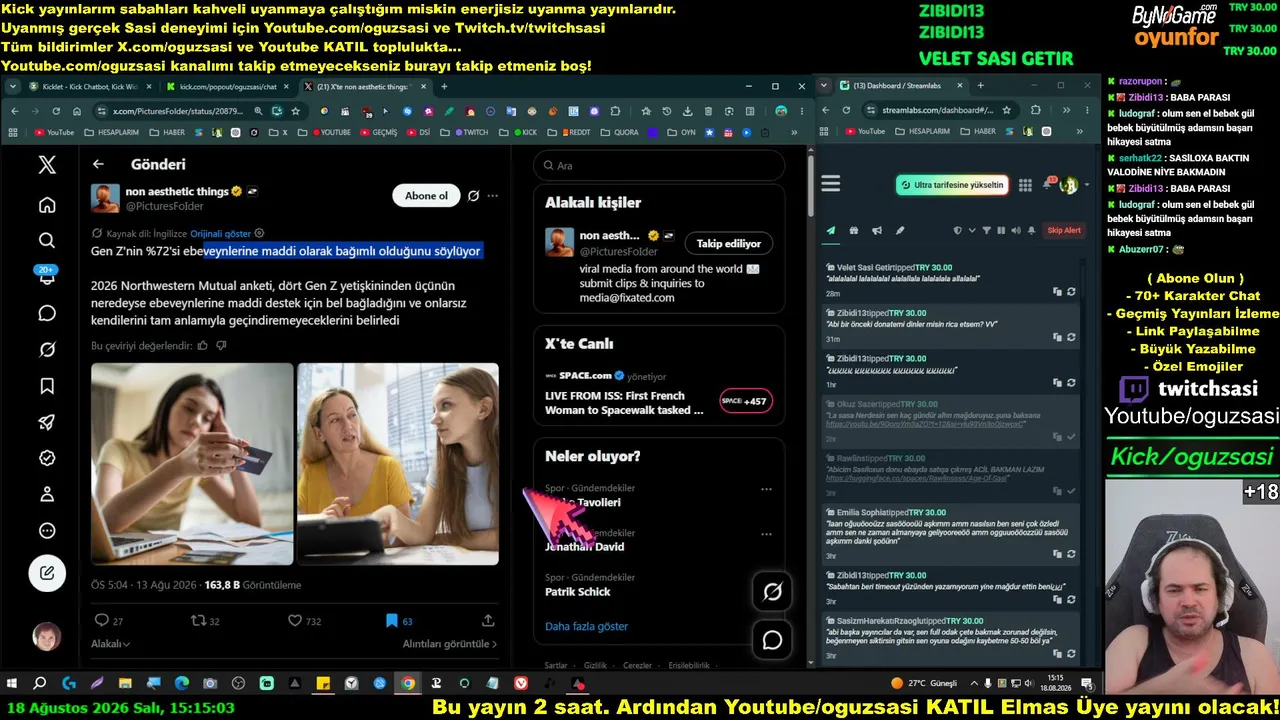Click the red Skip Alert button

point(1064,231)
